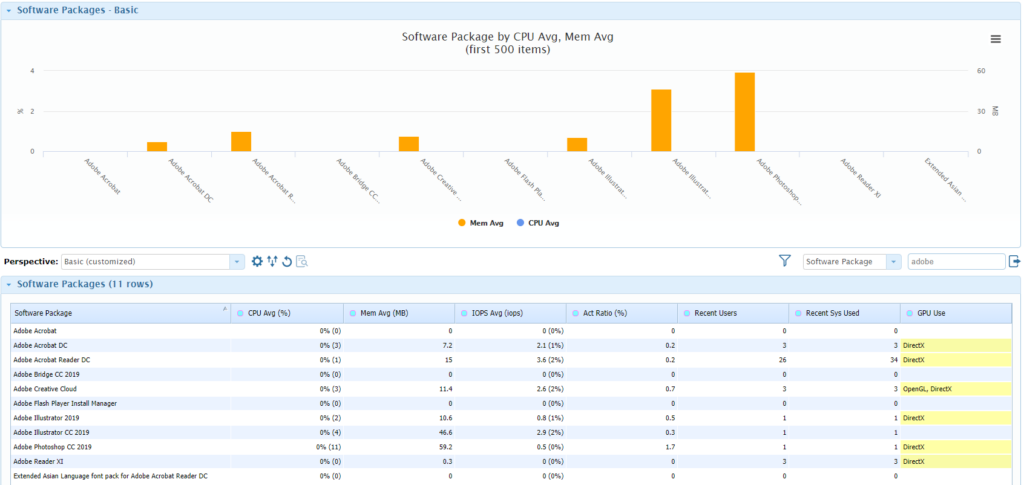Image resolution: width=1024 pixels, height=485 pixels.
Task: Toggle the Recent Users column circle indicator
Action: click(686, 313)
